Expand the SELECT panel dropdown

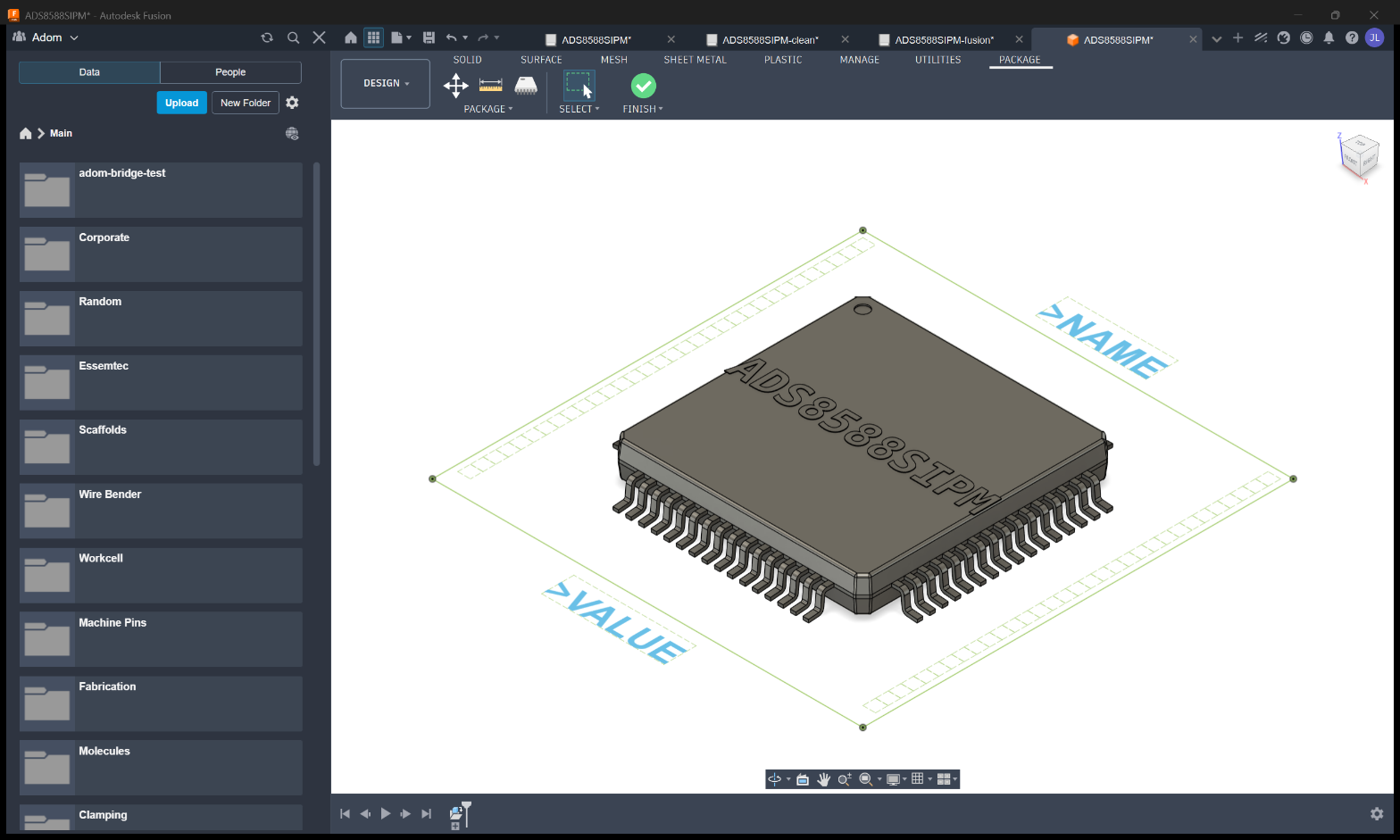[579, 109]
